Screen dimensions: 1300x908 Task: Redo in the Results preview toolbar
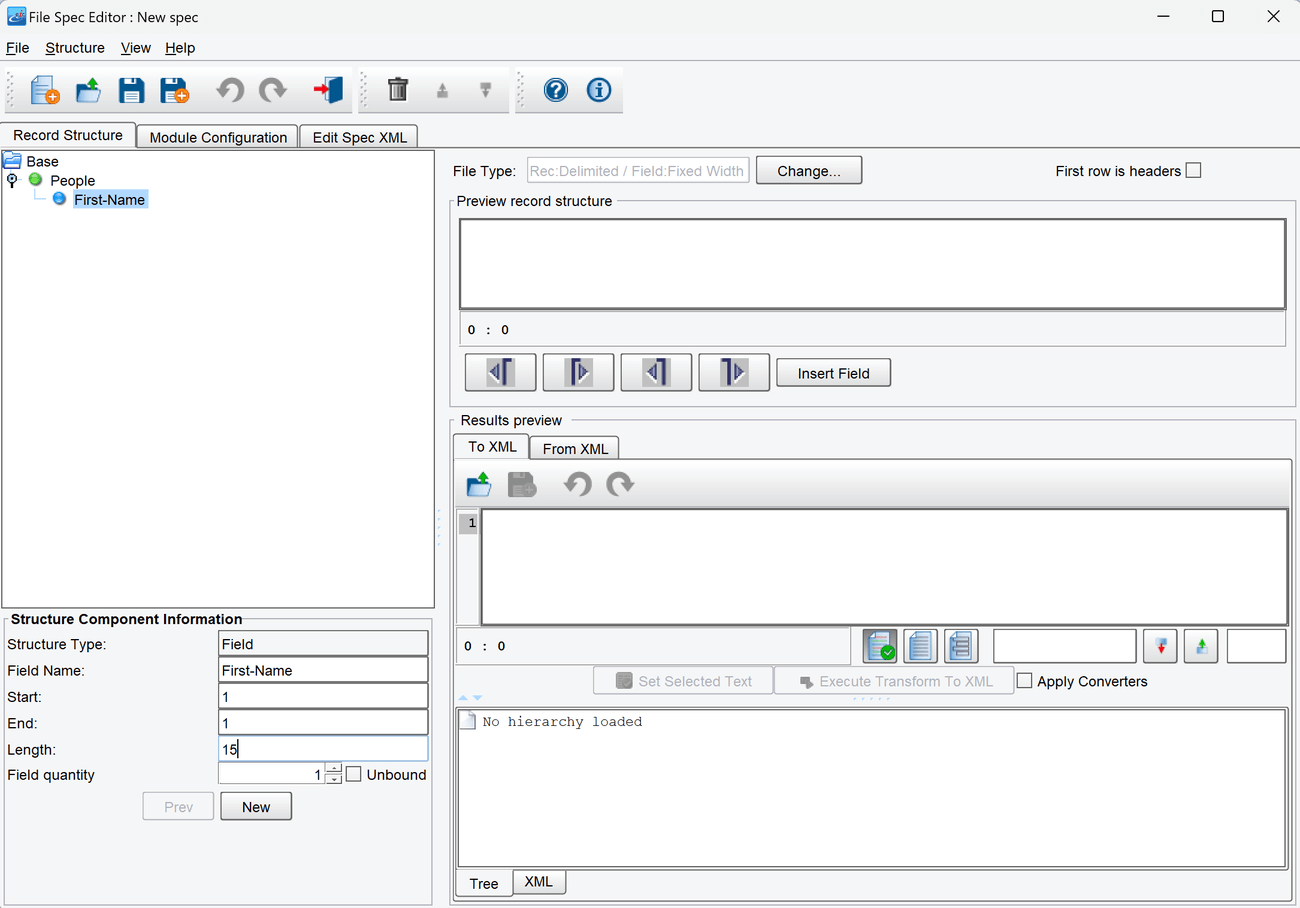(620, 485)
